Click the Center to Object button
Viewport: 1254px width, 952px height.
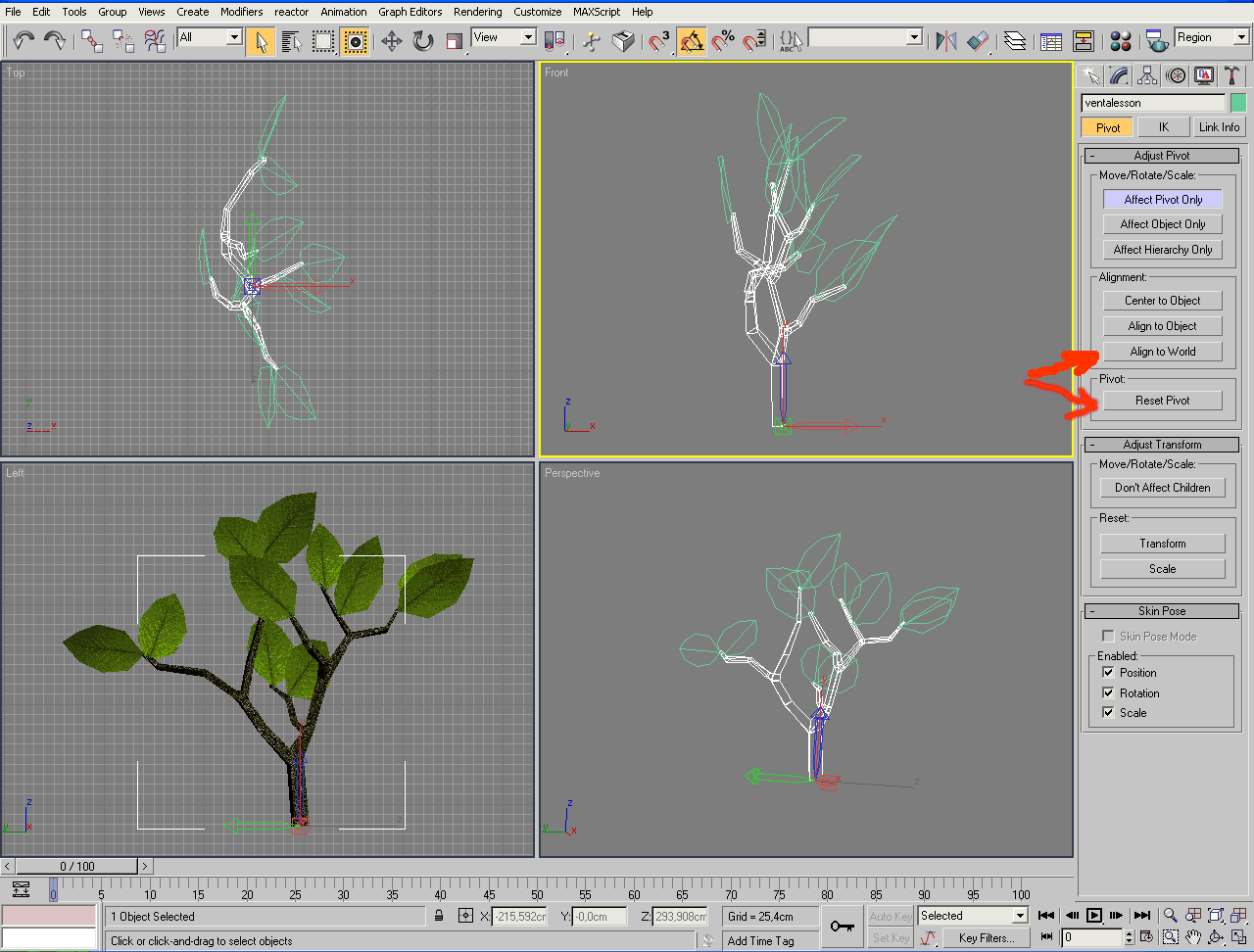point(1162,301)
